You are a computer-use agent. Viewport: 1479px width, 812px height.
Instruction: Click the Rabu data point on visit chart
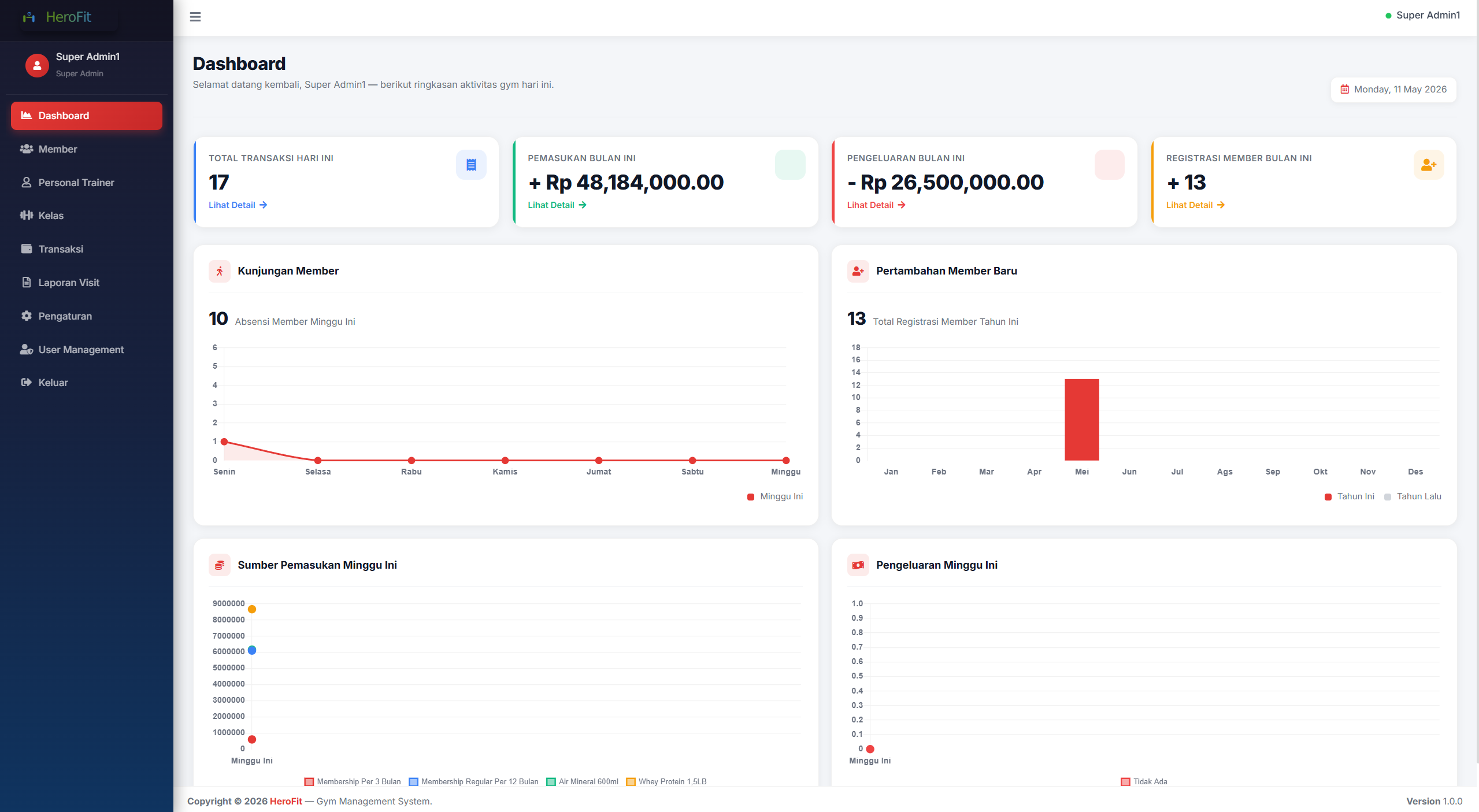412,461
